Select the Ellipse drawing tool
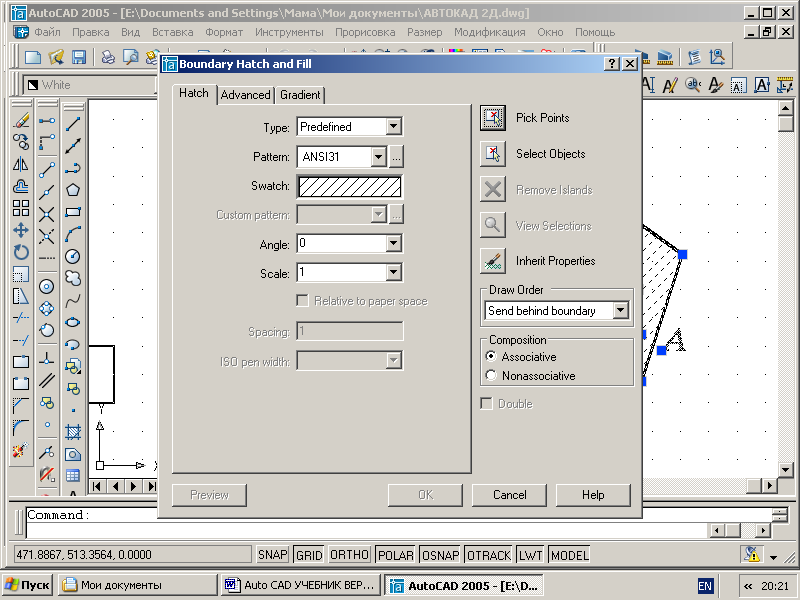Image resolution: width=800 pixels, height=600 pixels. tap(73, 322)
